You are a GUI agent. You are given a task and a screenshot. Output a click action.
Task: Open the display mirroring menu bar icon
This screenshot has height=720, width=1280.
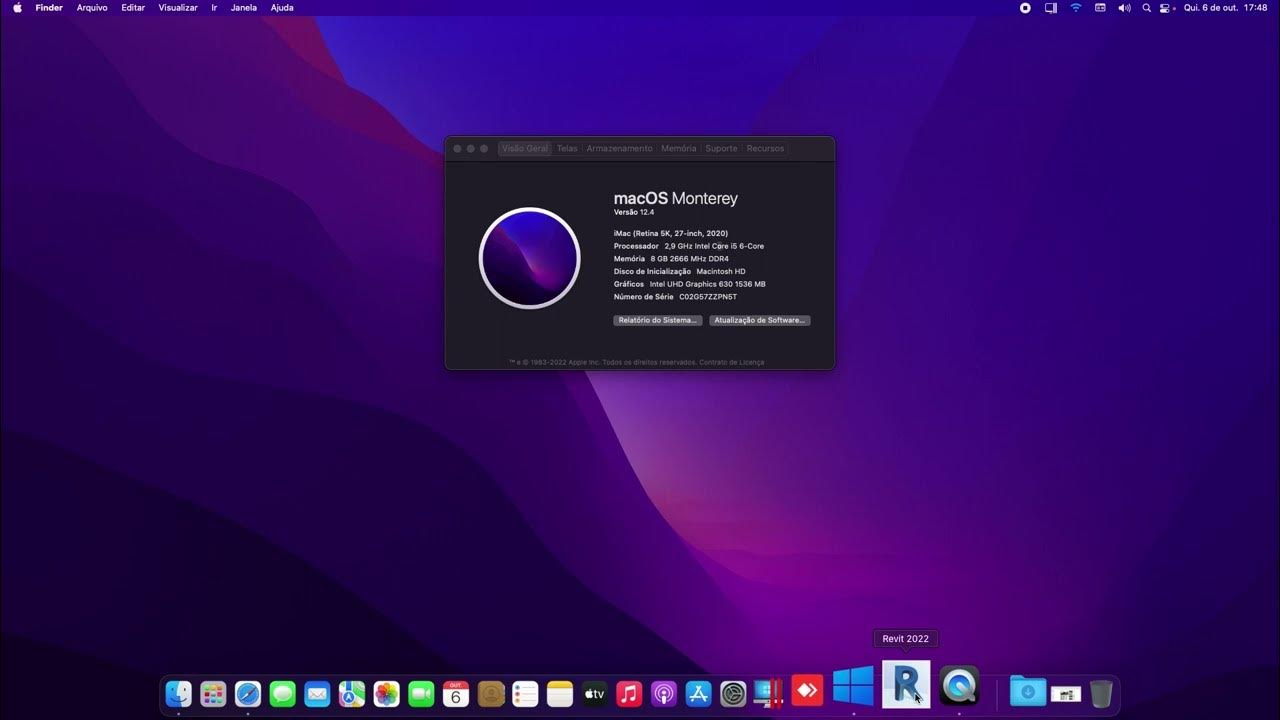(x=1051, y=7)
